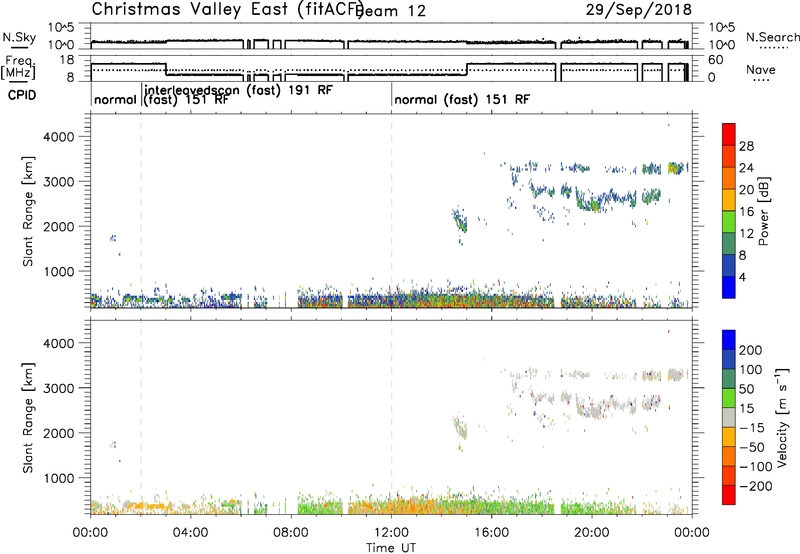Viewport: 800px width, 554px height.
Task: Click the 'N.Sky' legend label
Action: click(19, 37)
